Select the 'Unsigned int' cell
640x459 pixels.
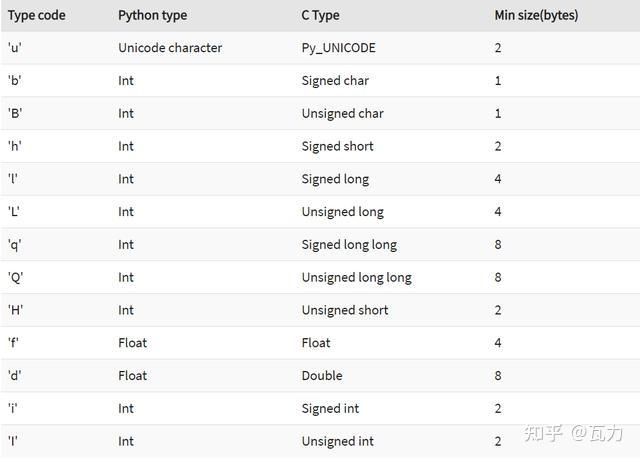click(x=337, y=441)
